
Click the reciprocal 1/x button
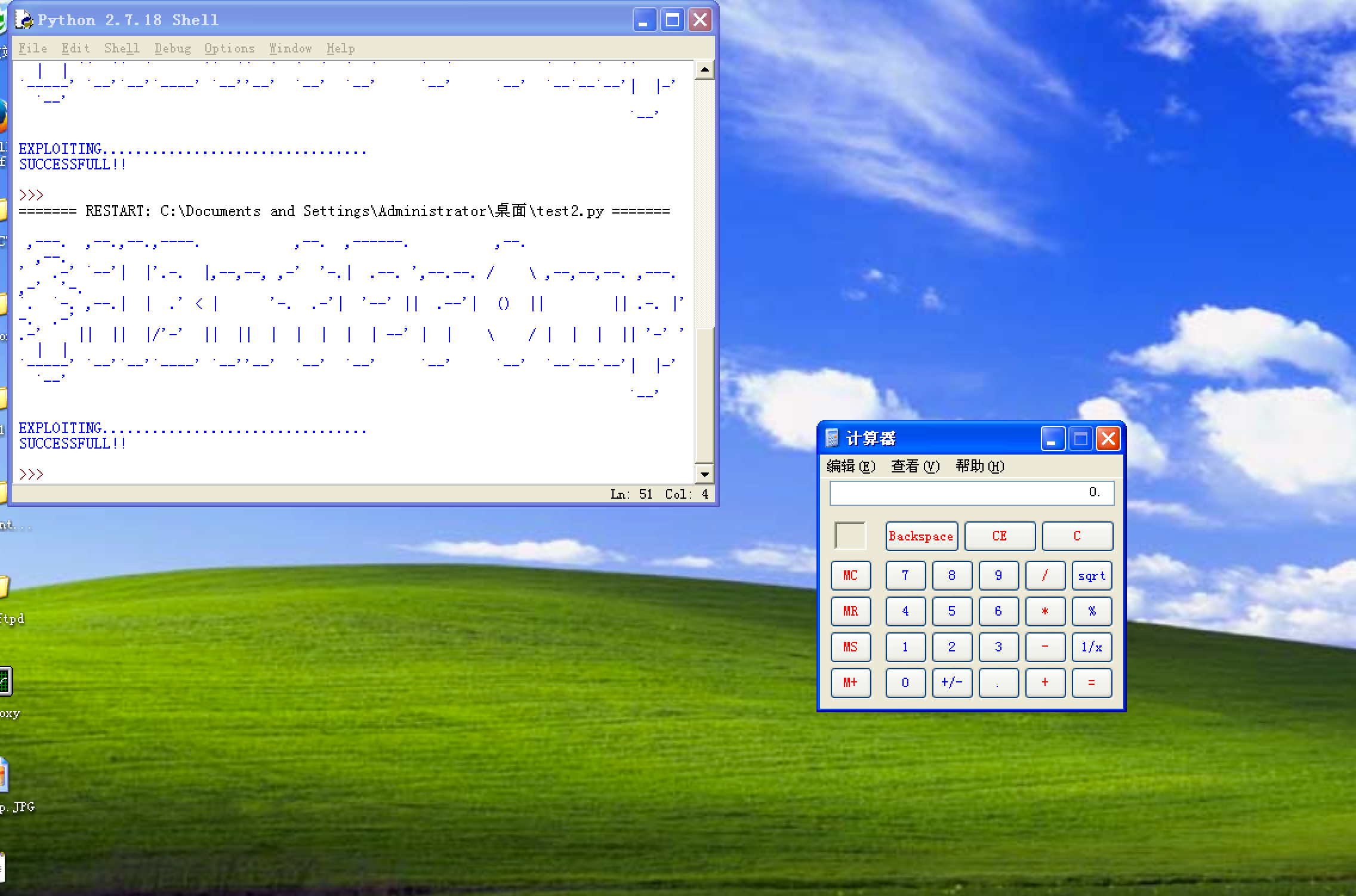click(x=1092, y=647)
